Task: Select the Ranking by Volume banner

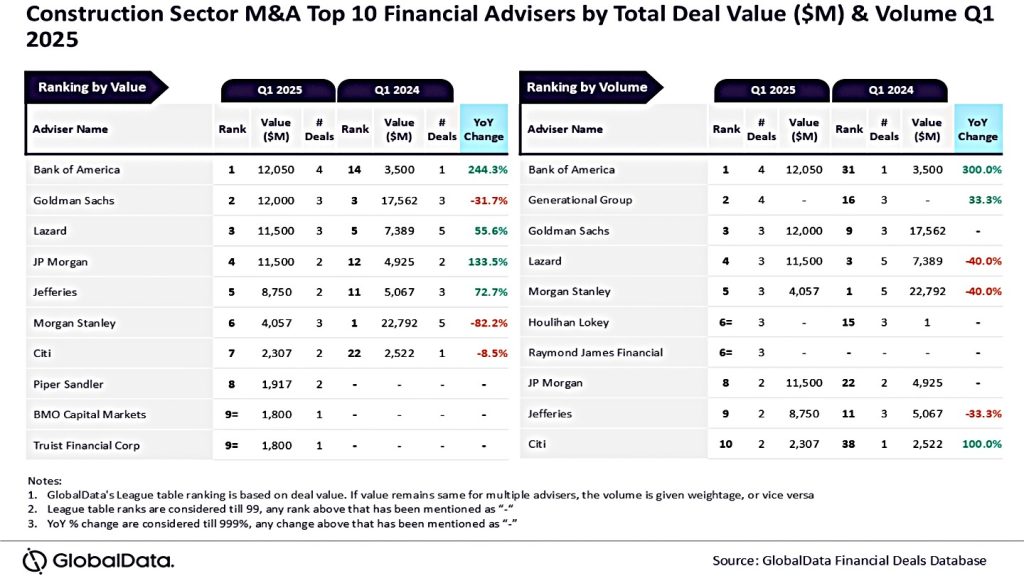Action: [x=591, y=88]
